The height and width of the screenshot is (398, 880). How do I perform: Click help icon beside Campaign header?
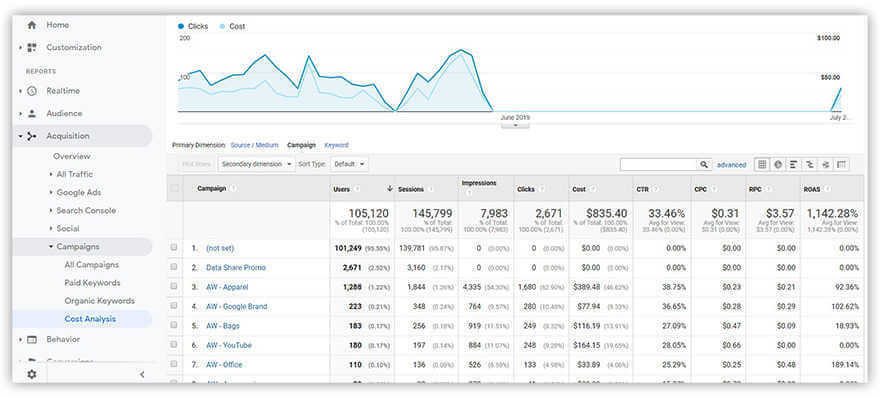pyautogui.click(x=233, y=189)
